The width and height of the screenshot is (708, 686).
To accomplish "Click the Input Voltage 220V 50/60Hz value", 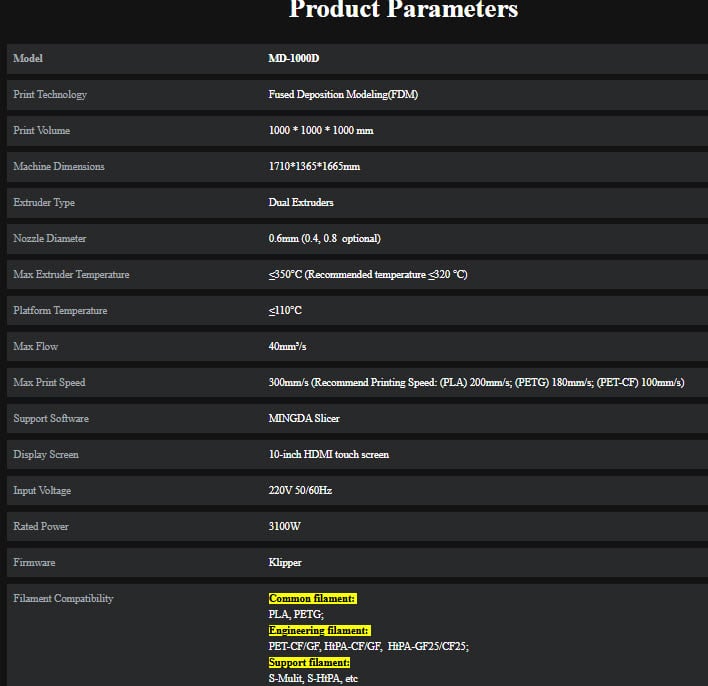I will pos(302,491).
